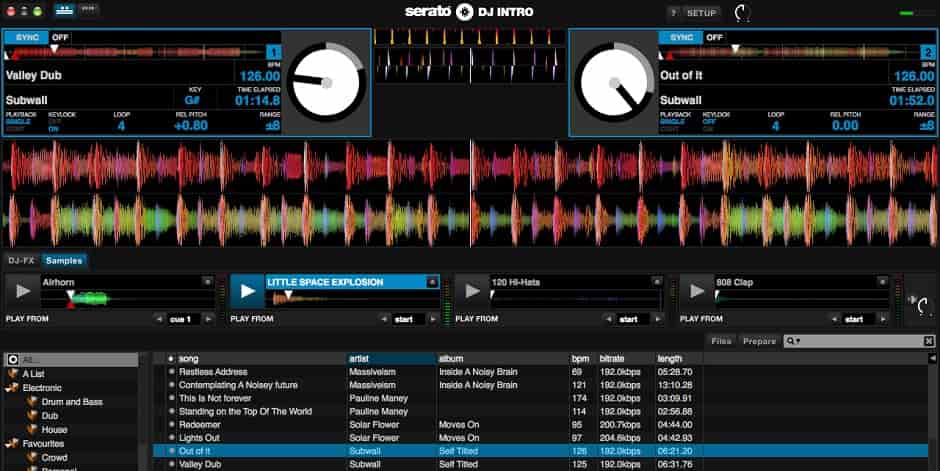Play the 808 Clap sample

(x=696, y=291)
